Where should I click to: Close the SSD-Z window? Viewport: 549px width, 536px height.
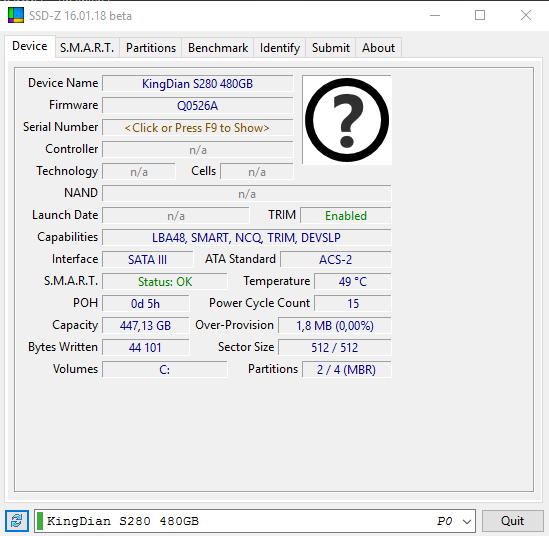[x=526, y=15]
